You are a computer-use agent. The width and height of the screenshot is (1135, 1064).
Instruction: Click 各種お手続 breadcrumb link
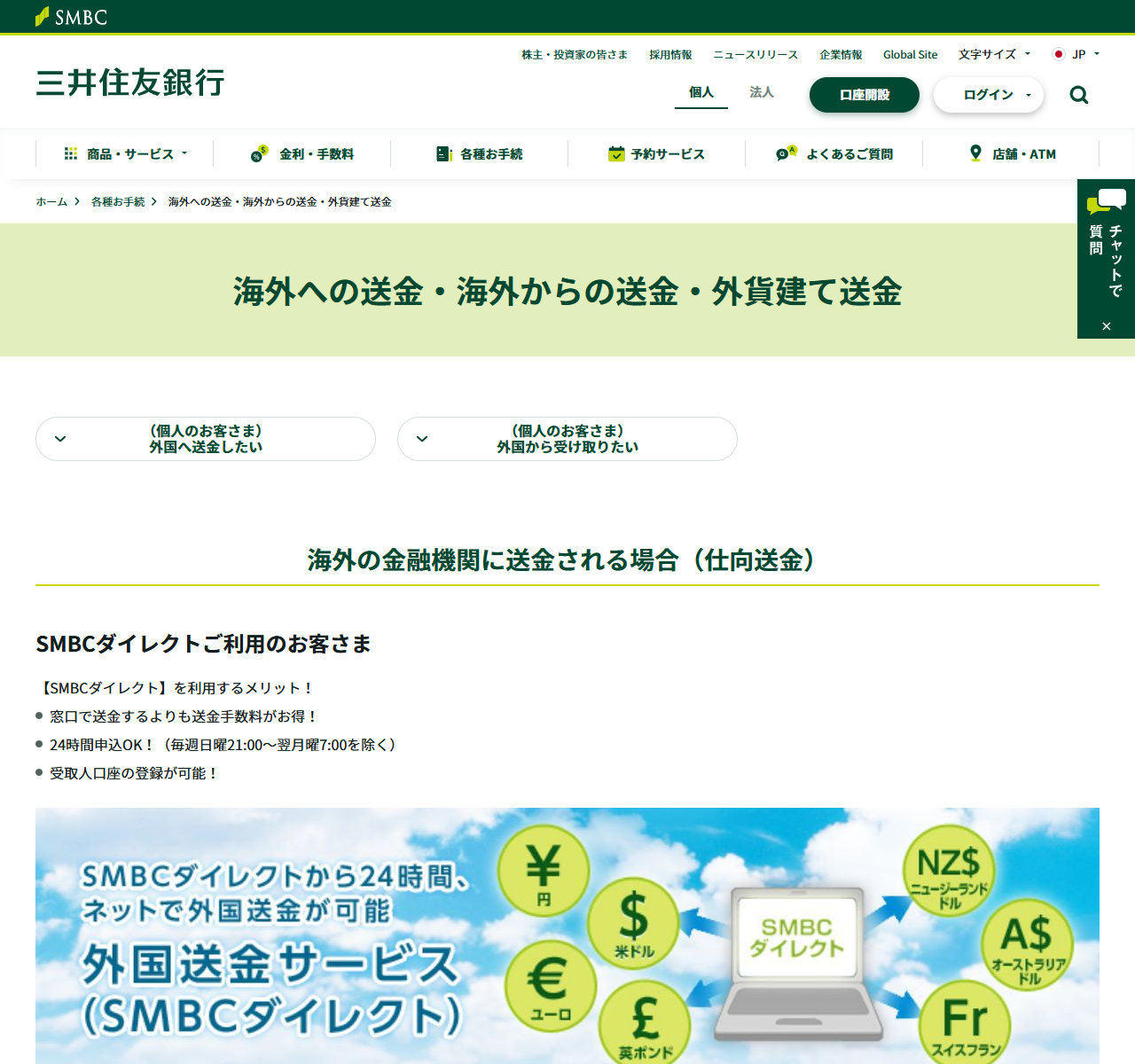coord(118,202)
